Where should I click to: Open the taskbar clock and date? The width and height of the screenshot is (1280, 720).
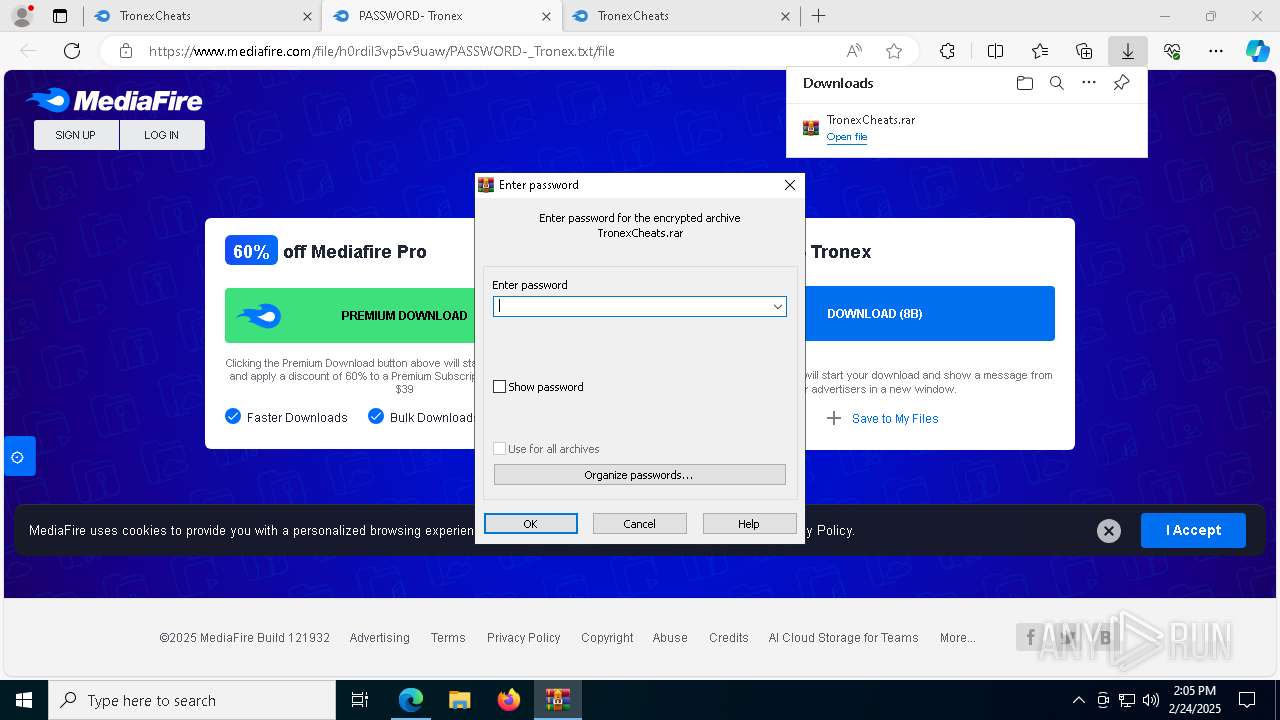tap(1194, 700)
